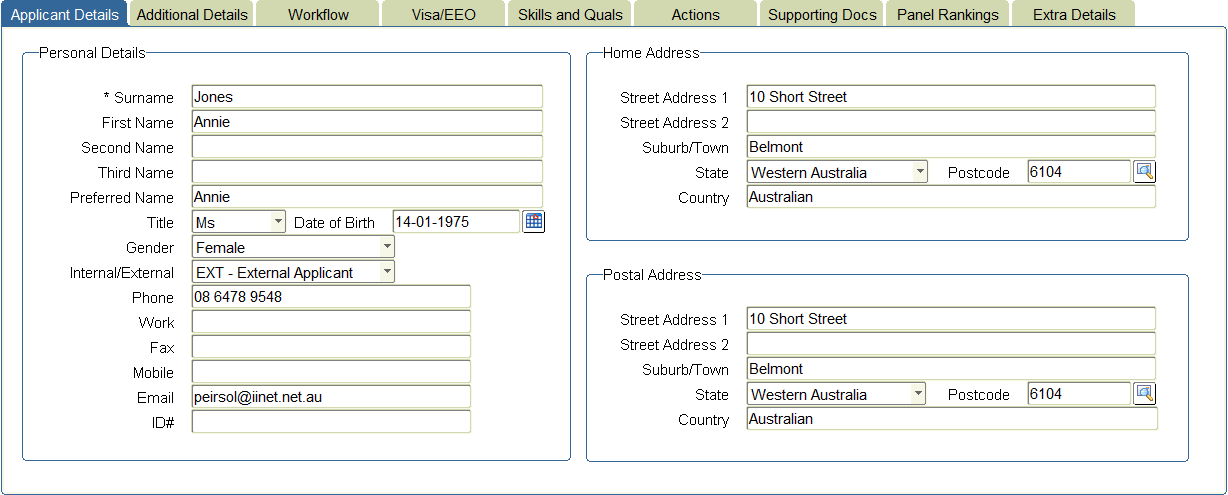This screenshot has width=1228, height=495.
Task: Click the empty Fax field
Action: click(x=331, y=347)
